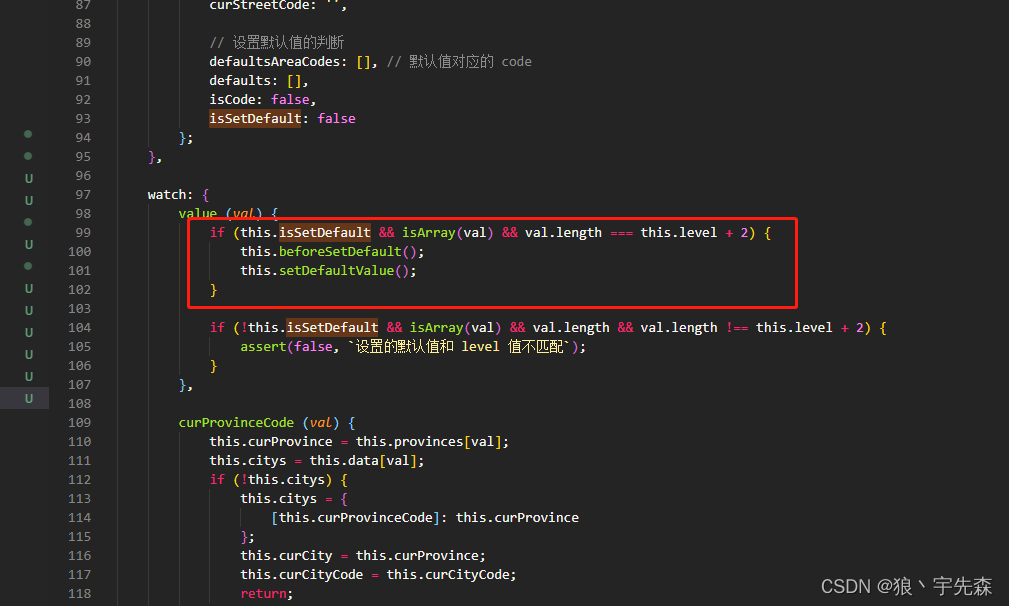Click the string 设置的默认值和 level 值不匹配
Image resolution: width=1009 pixels, height=606 pixels.
[x=459, y=347]
